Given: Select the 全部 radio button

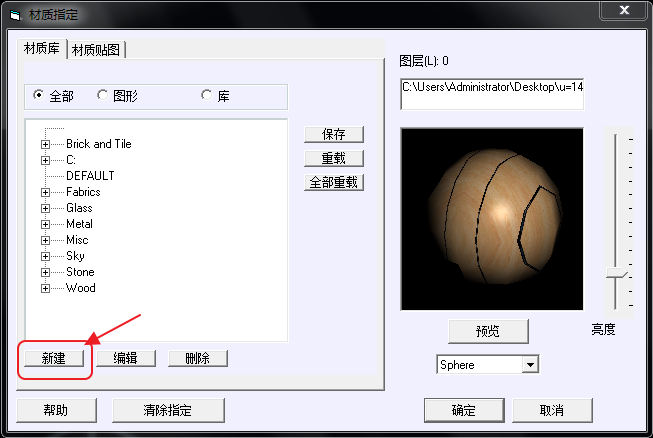Looking at the screenshot, I should tap(39, 96).
